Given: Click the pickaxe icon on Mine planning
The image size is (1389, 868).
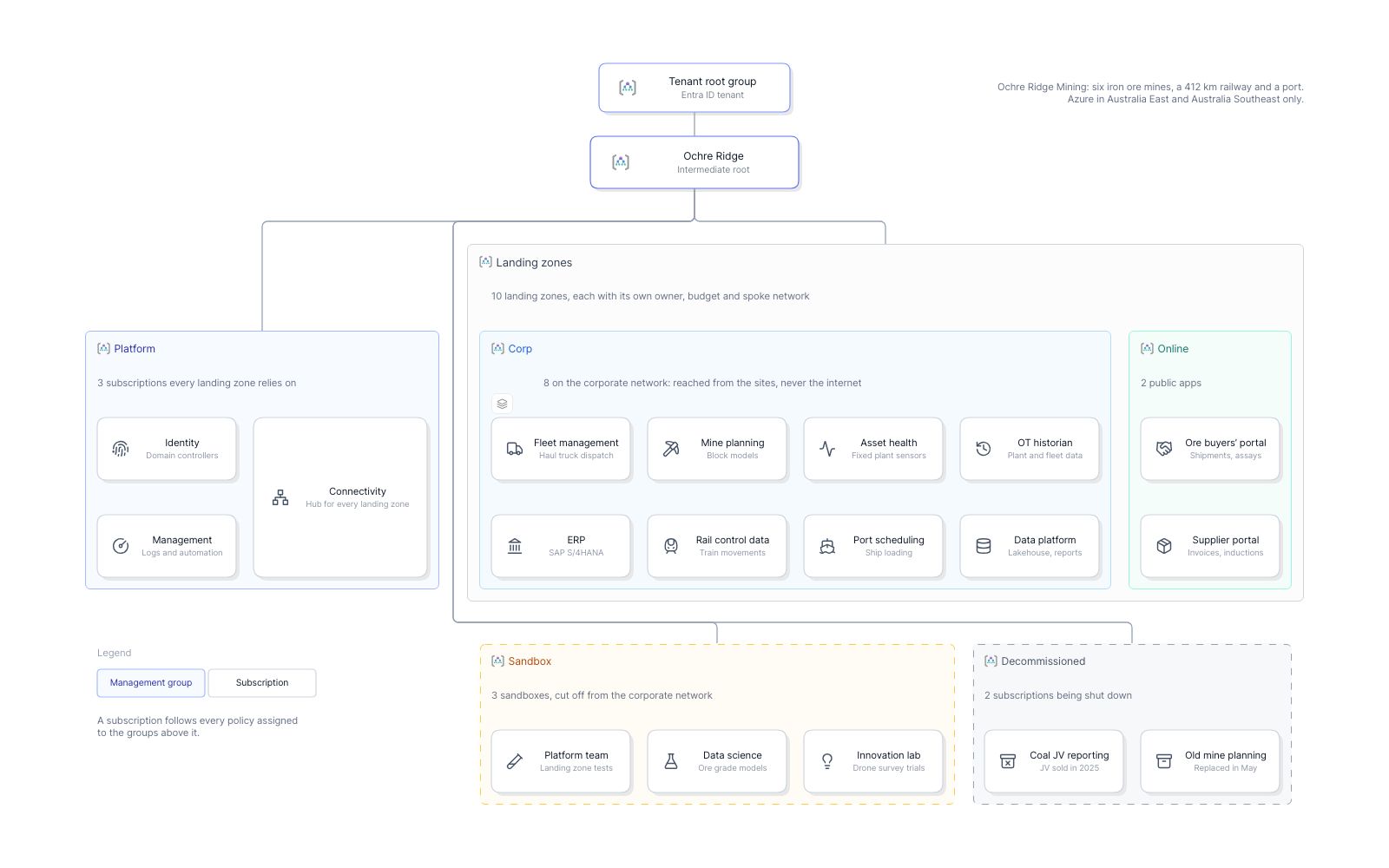Looking at the screenshot, I should 671,449.
